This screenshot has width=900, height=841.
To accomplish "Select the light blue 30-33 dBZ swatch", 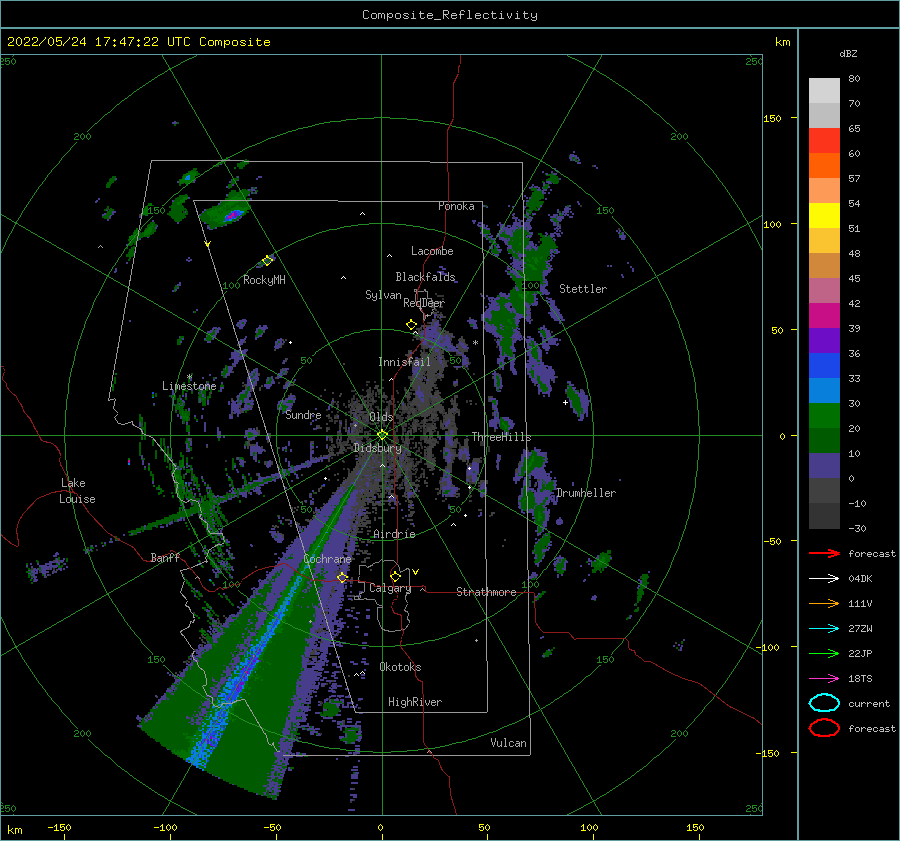I will pos(824,391).
